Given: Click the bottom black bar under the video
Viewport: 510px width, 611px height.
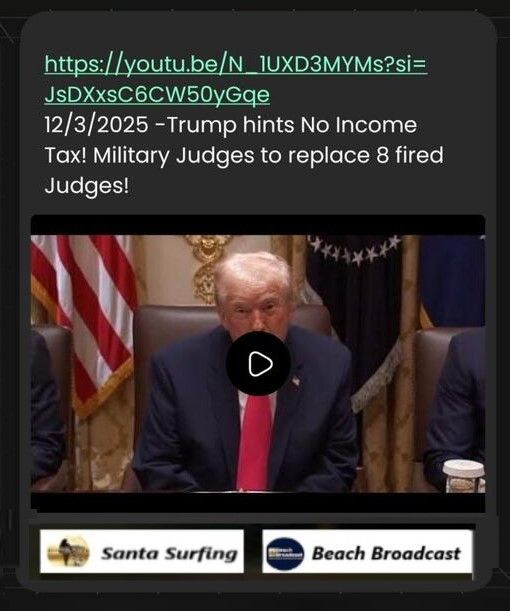Looking at the screenshot, I should [258, 503].
